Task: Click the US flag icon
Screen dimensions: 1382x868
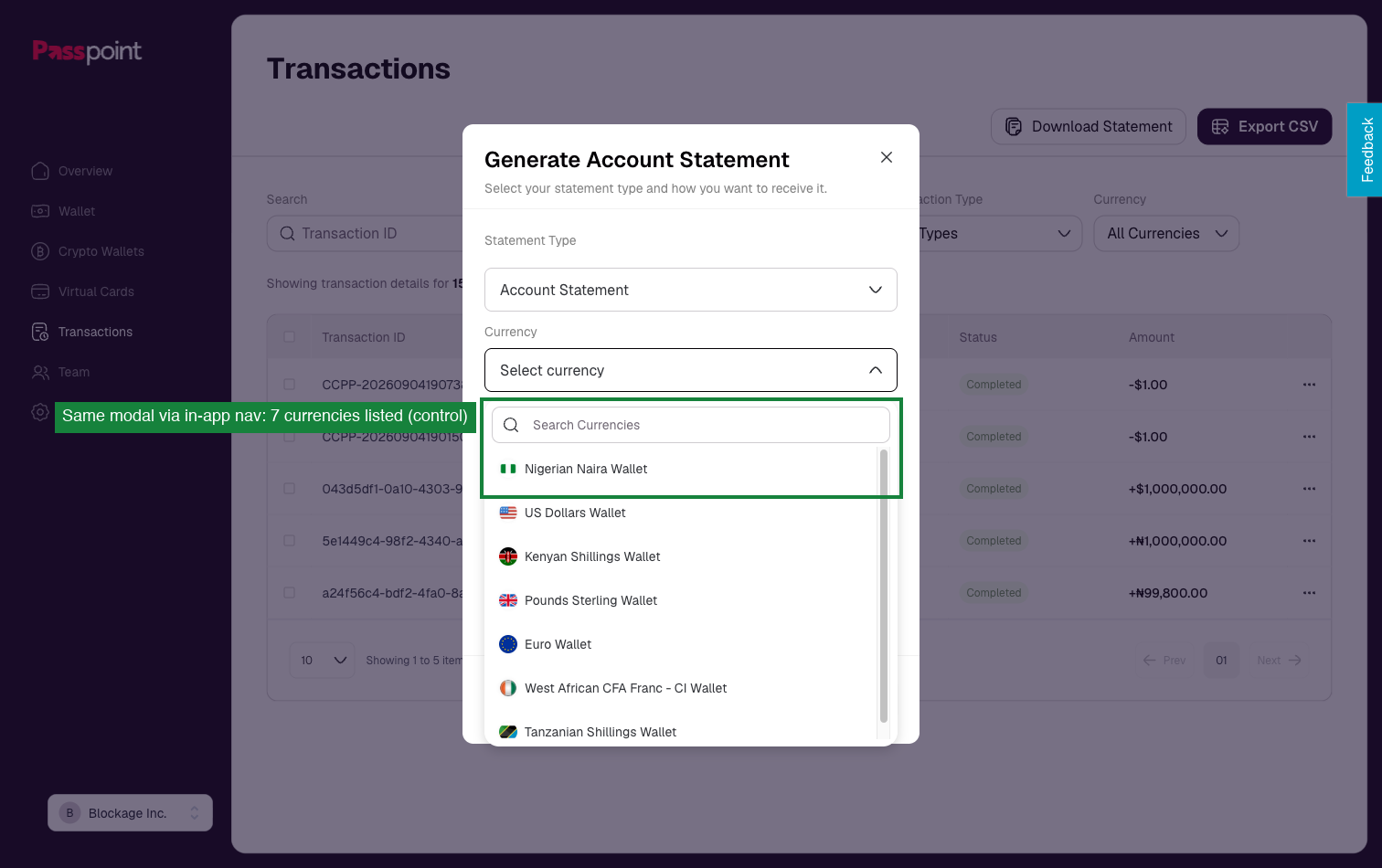Action: click(x=508, y=513)
